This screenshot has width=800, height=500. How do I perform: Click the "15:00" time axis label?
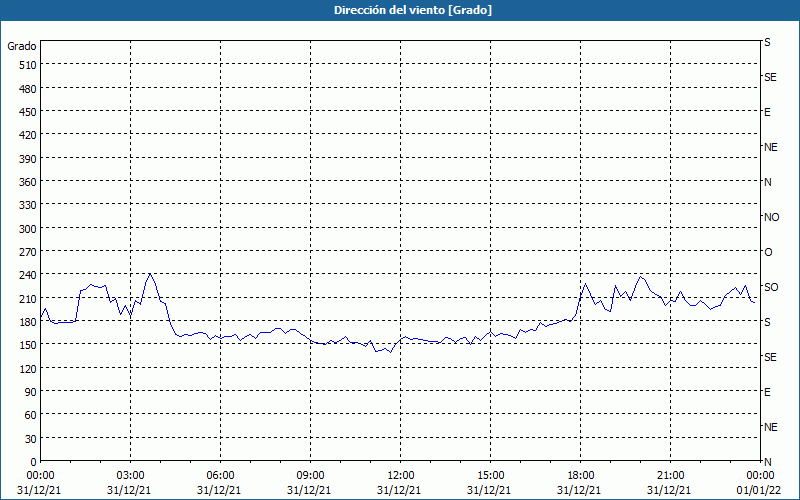coord(490,476)
